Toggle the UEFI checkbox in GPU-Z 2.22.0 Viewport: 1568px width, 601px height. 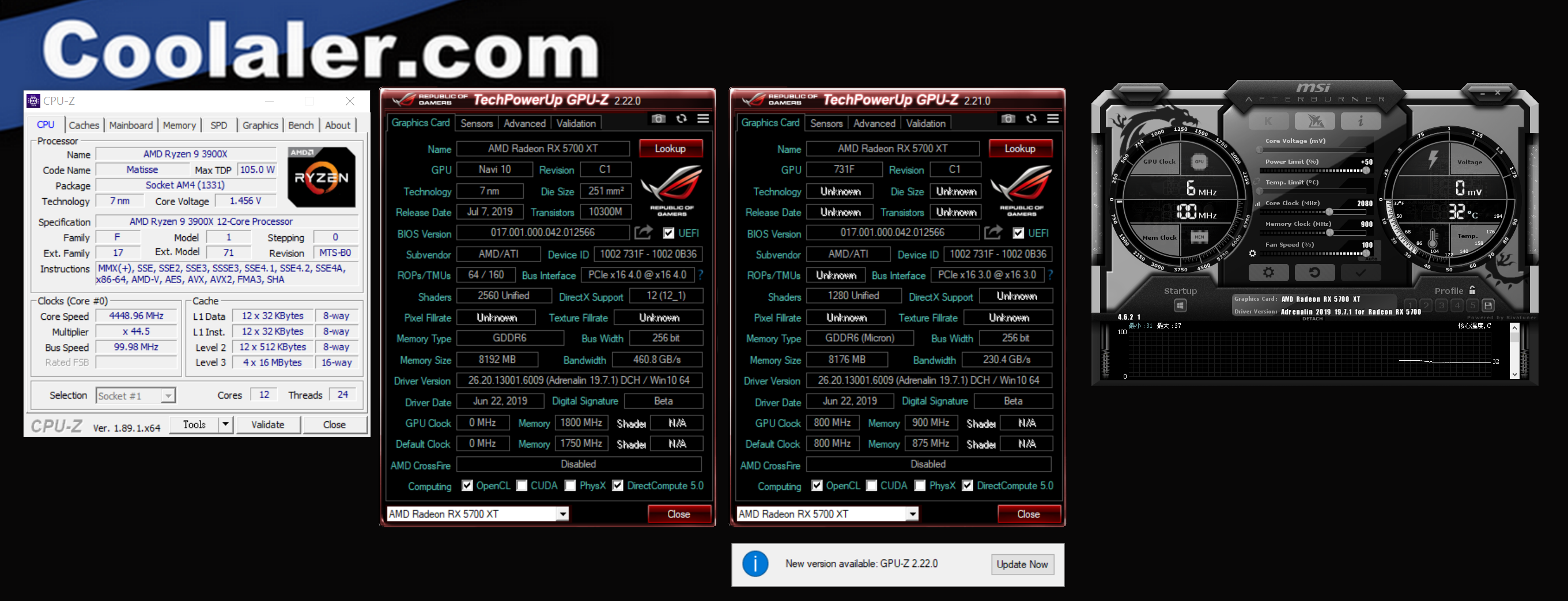pos(669,233)
